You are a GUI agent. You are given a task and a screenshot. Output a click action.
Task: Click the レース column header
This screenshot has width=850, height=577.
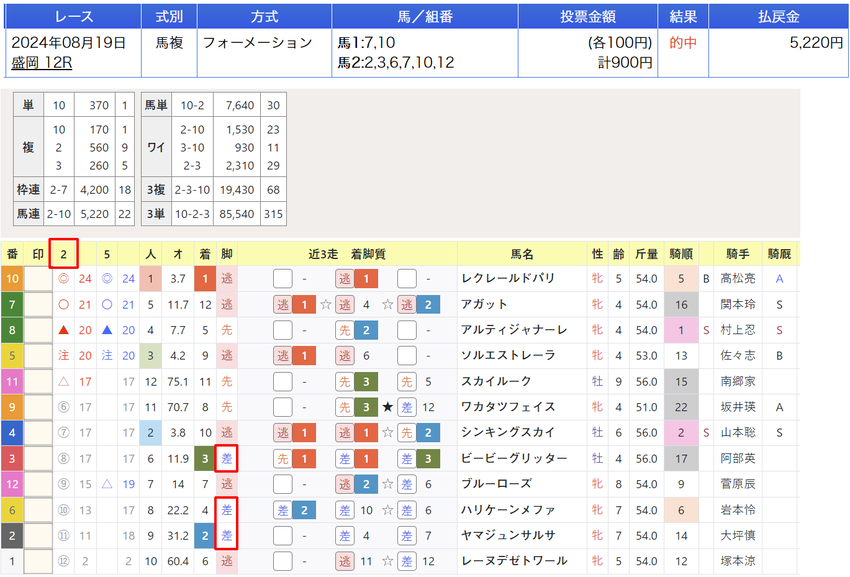pyautogui.click(x=73, y=16)
